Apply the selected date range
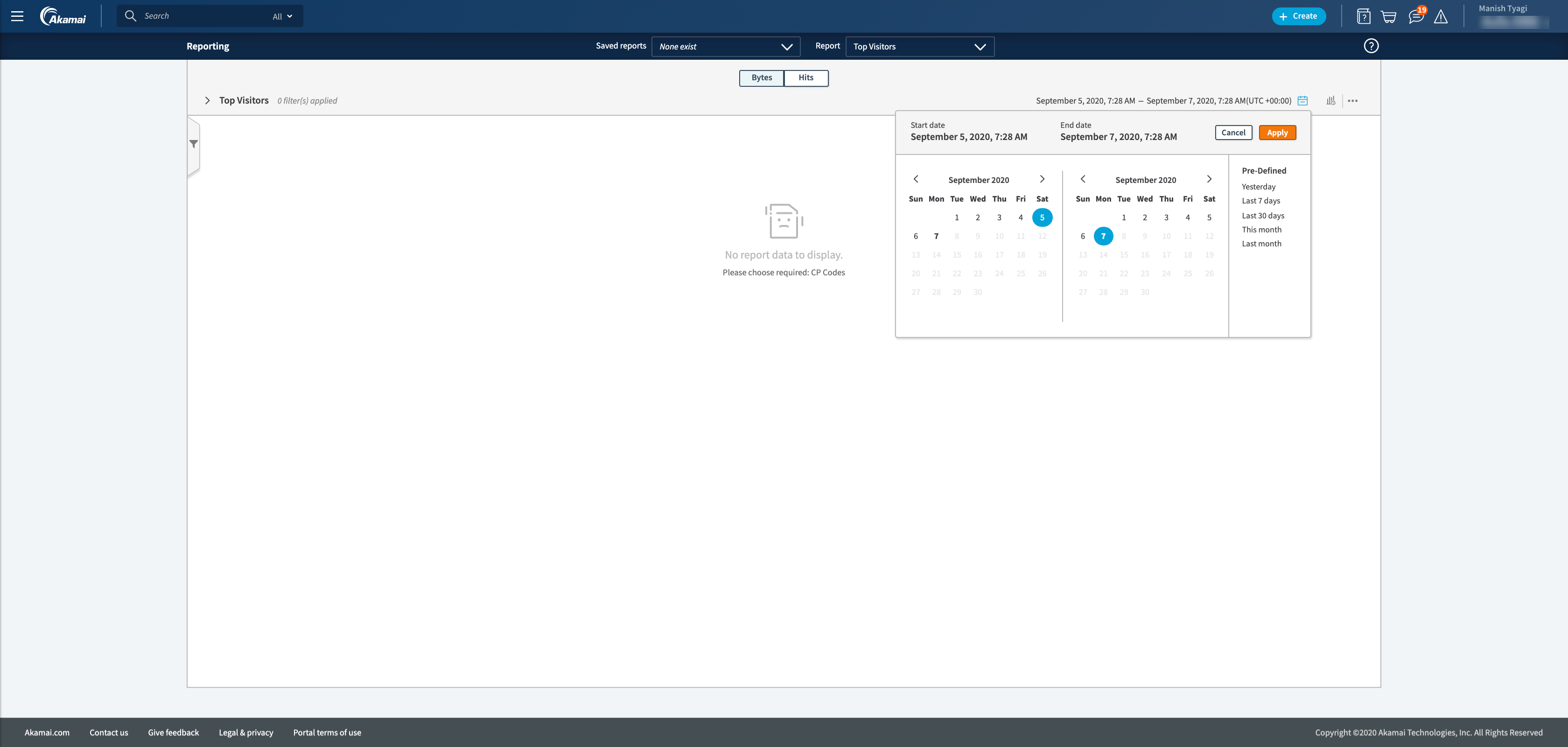 point(1277,132)
